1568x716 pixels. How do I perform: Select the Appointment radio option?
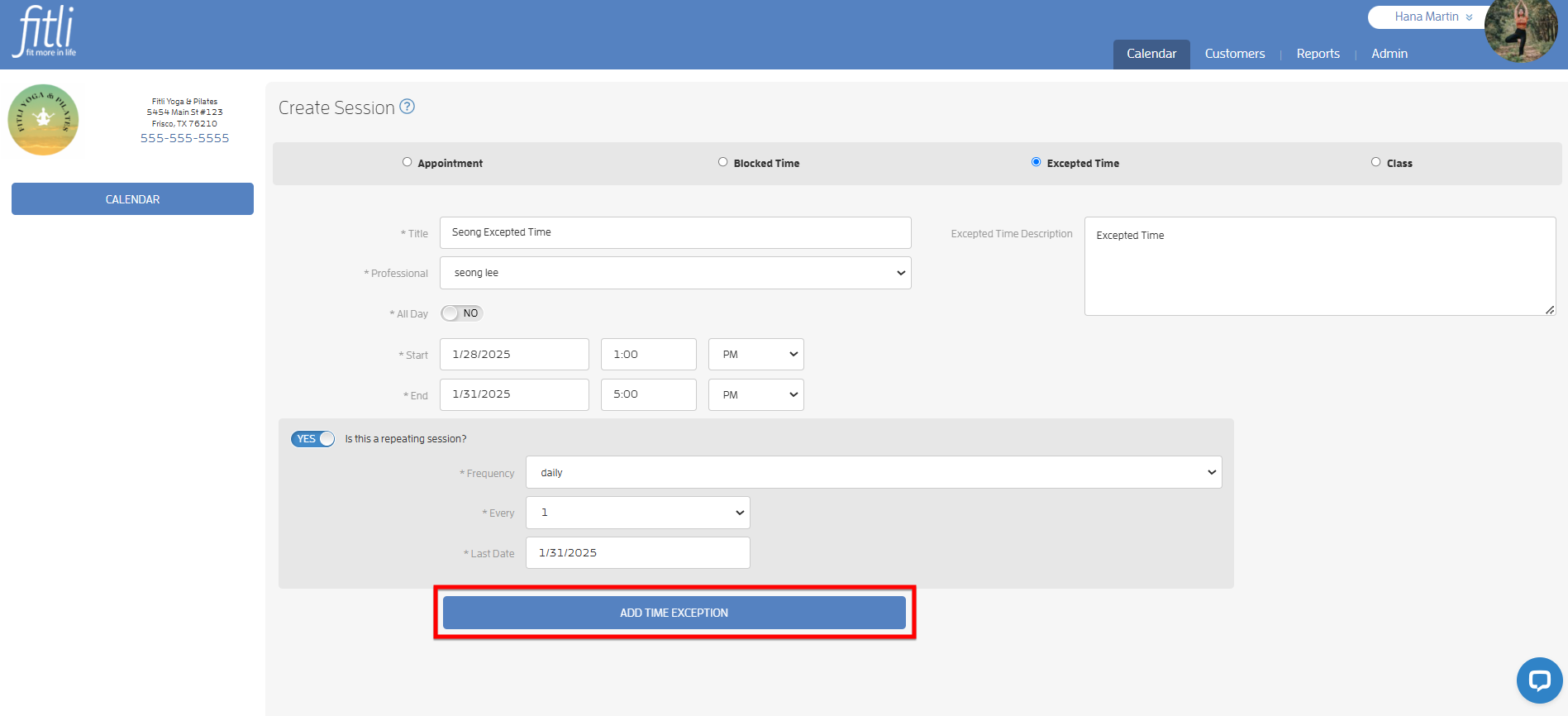point(407,162)
